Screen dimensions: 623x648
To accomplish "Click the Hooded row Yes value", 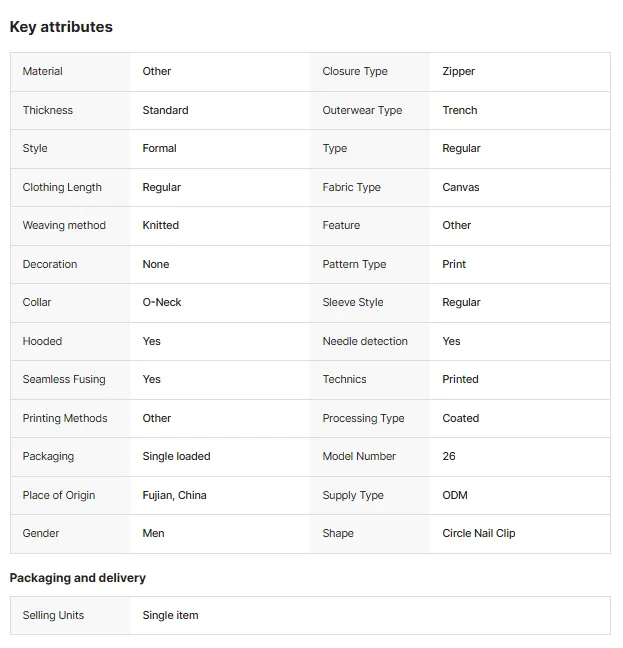I will tap(152, 341).
